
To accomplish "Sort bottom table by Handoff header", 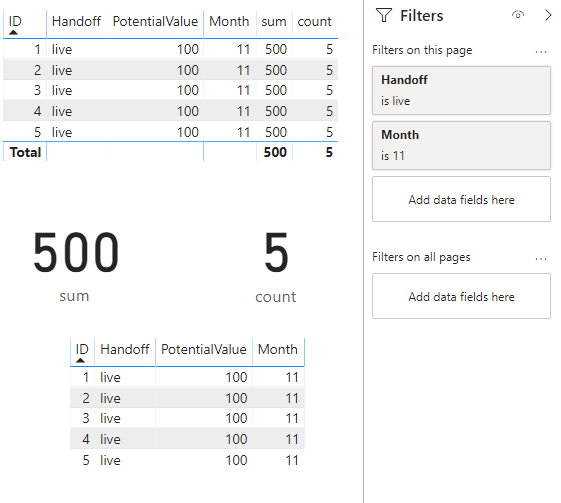I will tap(125, 349).
